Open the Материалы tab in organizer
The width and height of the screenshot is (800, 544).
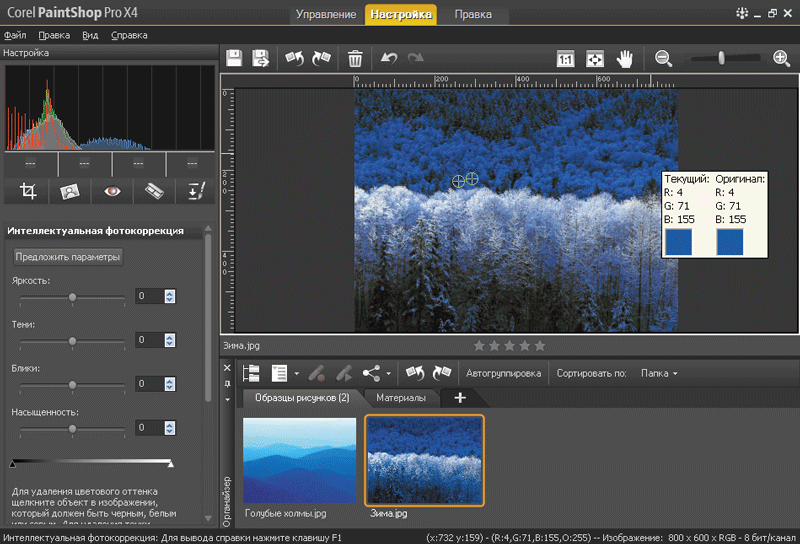pyautogui.click(x=400, y=398)
